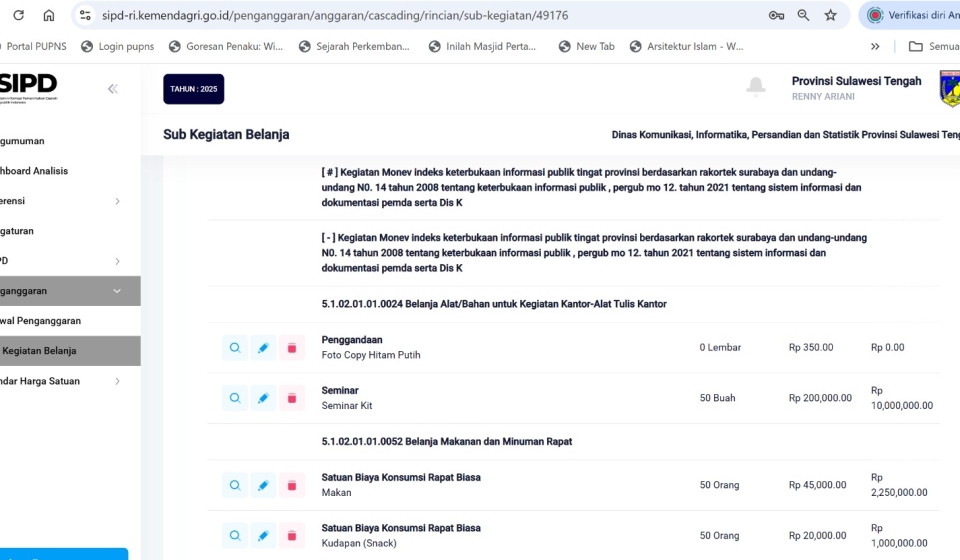Open the browser zoom magnifier icon
Viewport: 960px width, 560px height.
[x=803, y=15]
